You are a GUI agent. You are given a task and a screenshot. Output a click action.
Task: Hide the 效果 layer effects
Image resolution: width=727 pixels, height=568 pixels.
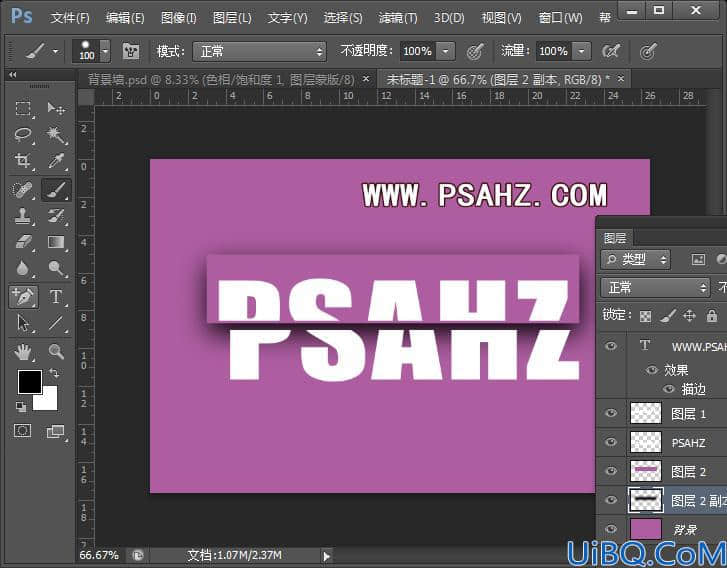[652, 370]
